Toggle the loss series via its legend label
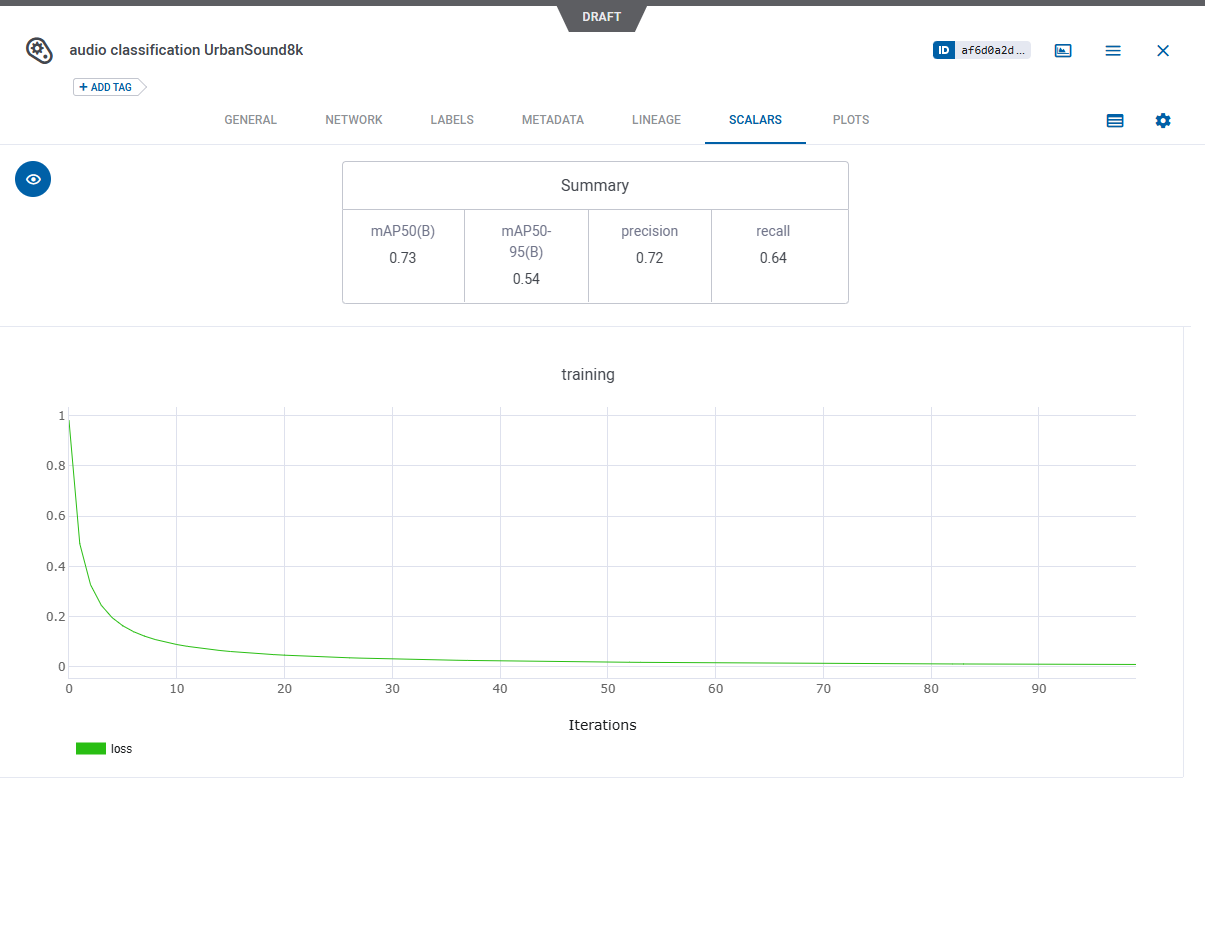The image size is (1205, 928). pyautogui.click(x=121, y=748)
